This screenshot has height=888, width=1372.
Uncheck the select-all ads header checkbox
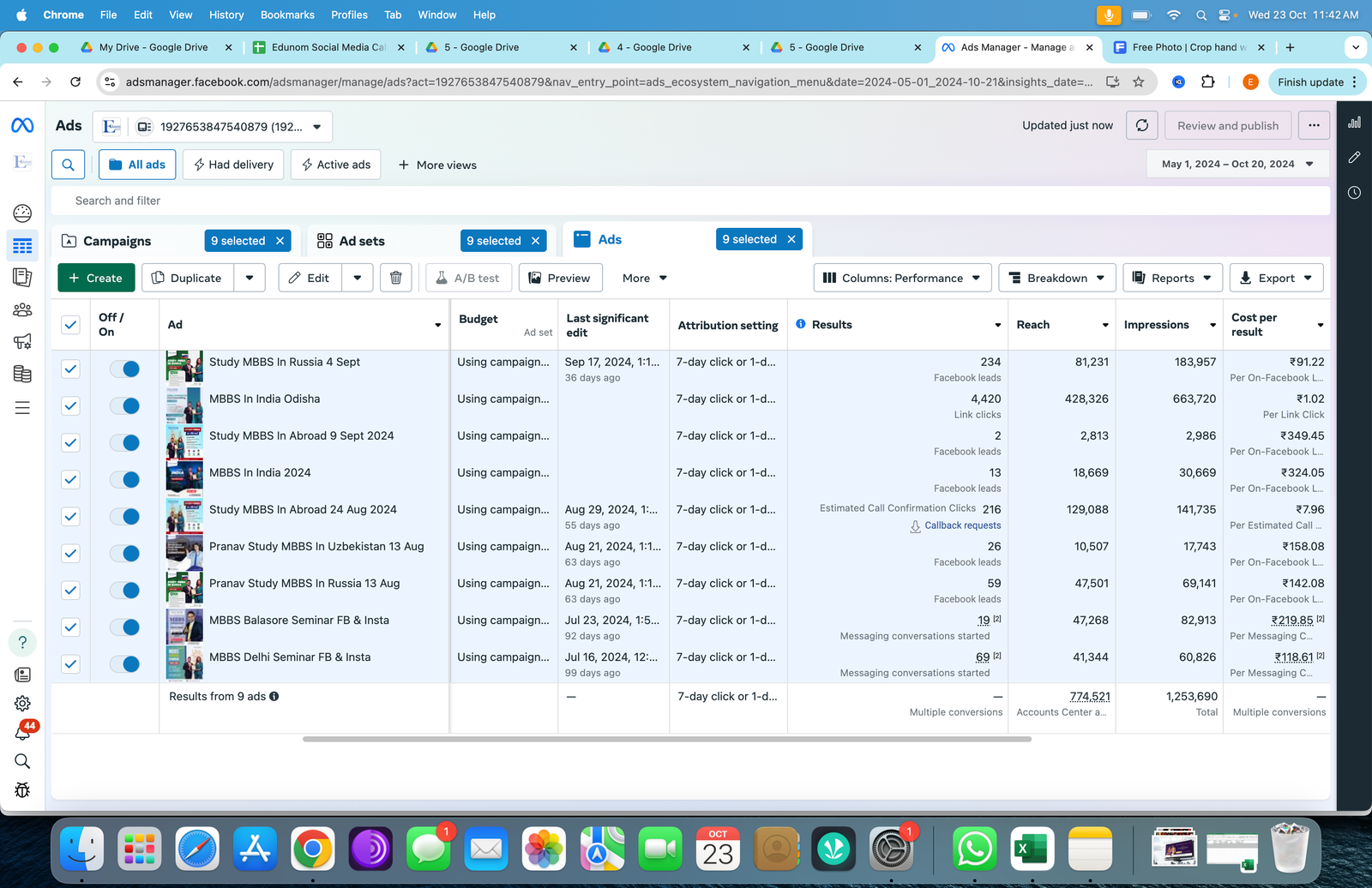click(70, 325)
